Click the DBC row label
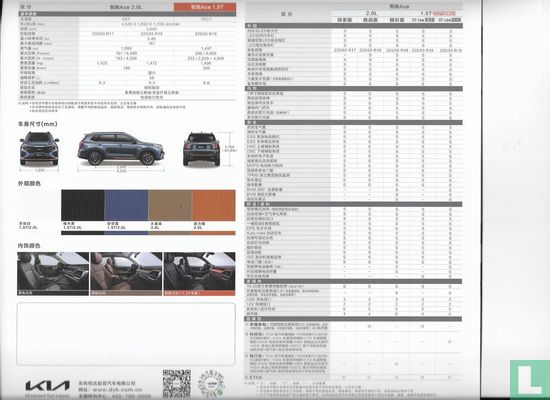This screenshot has width=550, height=400. click(263, 151)
